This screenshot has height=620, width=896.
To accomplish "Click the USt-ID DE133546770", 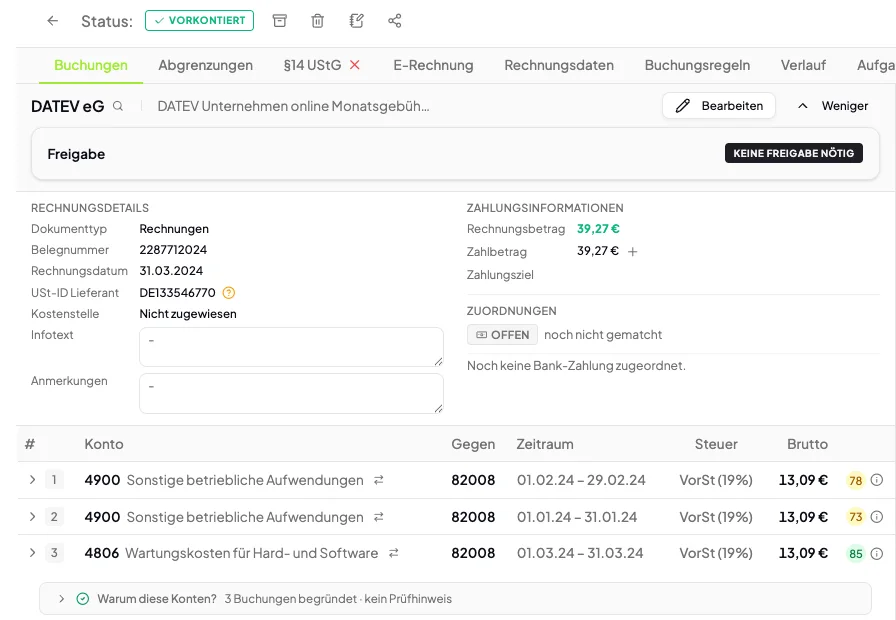I will 178,293.
